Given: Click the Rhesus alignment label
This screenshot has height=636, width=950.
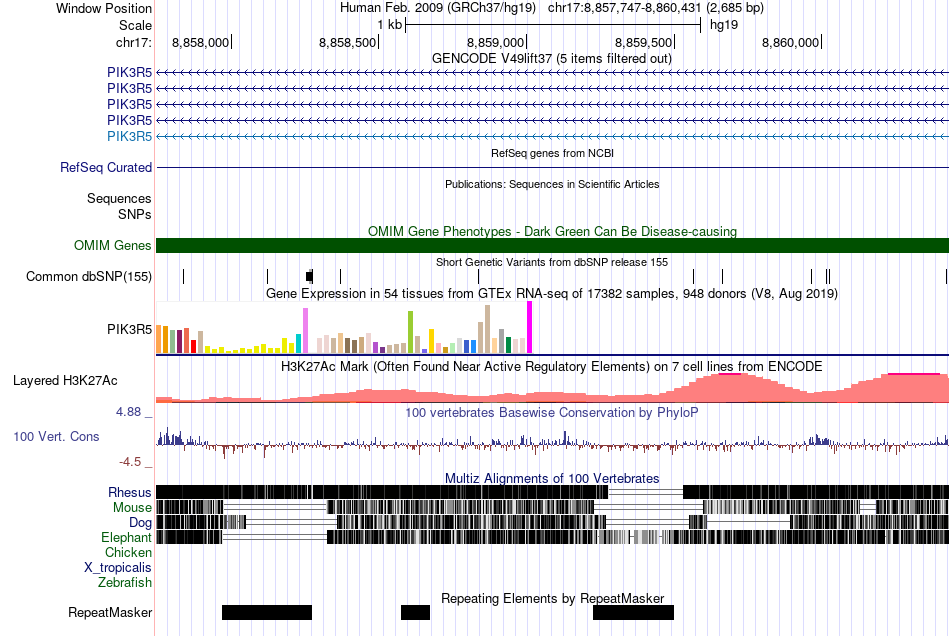Looking at the screenshot, I should point(130,492).
